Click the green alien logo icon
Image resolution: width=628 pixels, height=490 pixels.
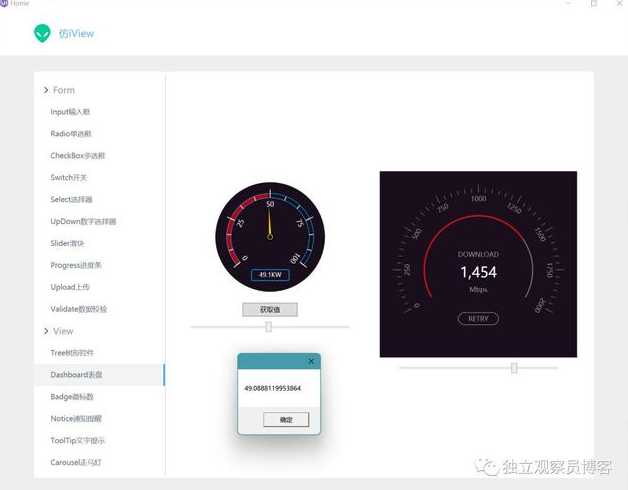42,33
